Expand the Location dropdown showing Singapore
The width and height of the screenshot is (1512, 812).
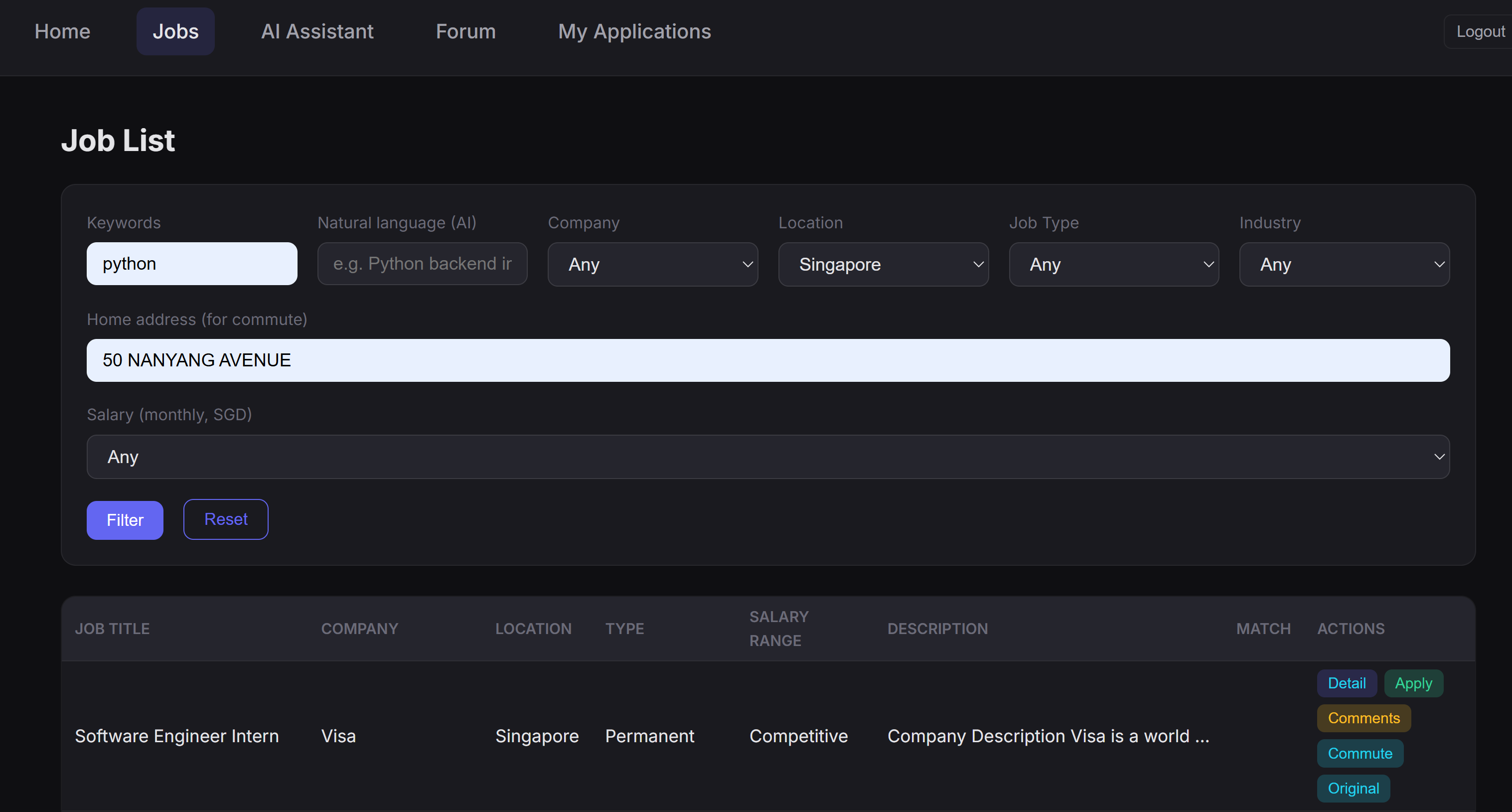click(883, 264)
